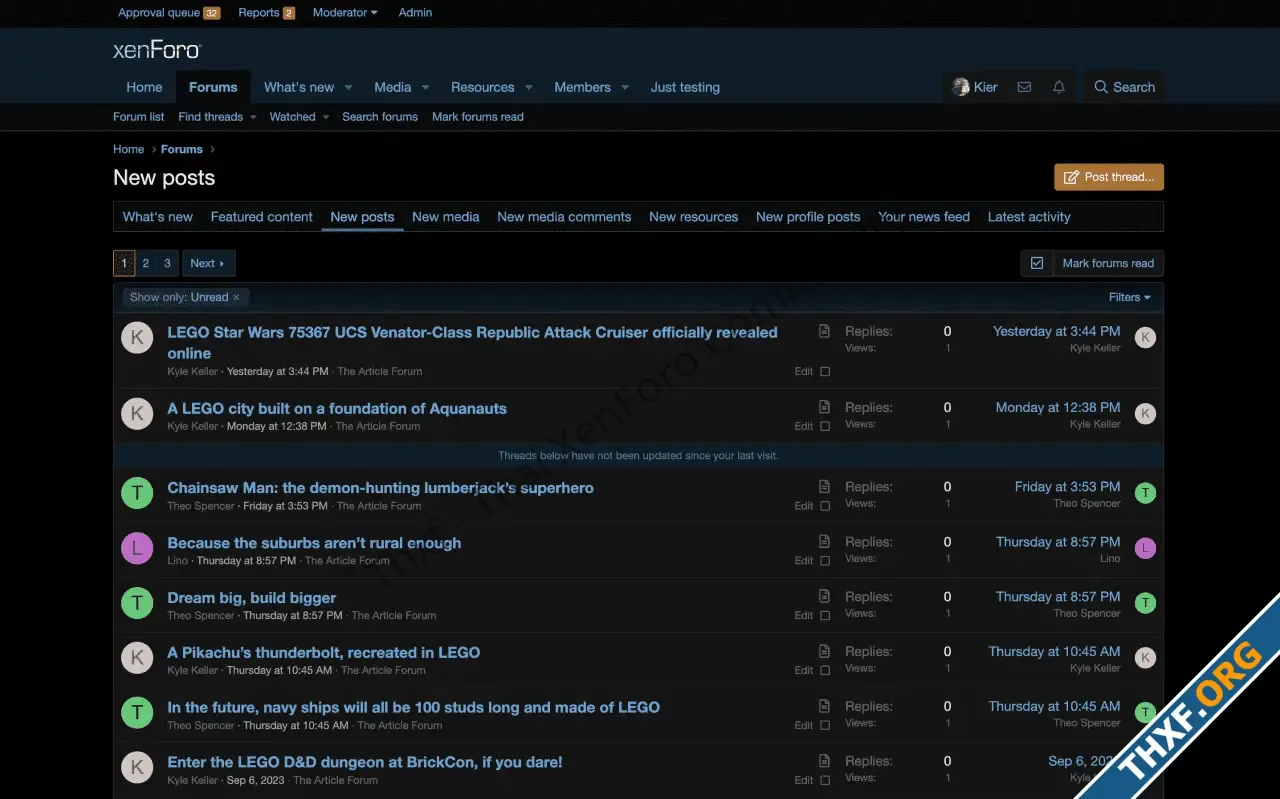The image size is (1280, 799).
Task: Open the Filters dropdown
Action: (1129, 297)
